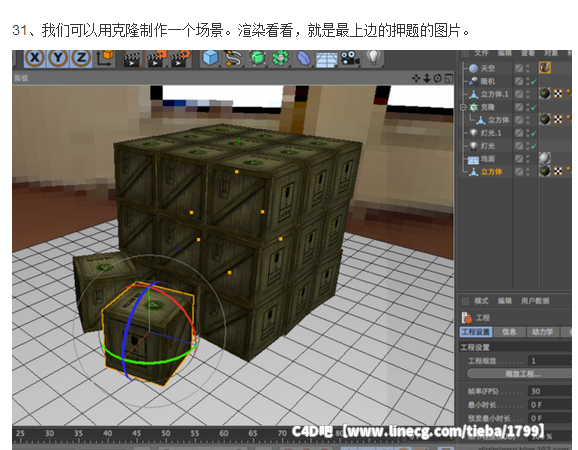Click the floor grid environment icon
Screen dimensions: 578x450
click(x=327, y=59)
